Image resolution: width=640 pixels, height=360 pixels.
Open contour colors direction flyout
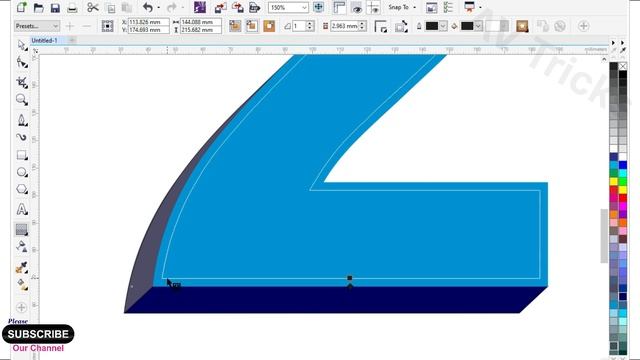pyautogui.click(x=401, y=26)
